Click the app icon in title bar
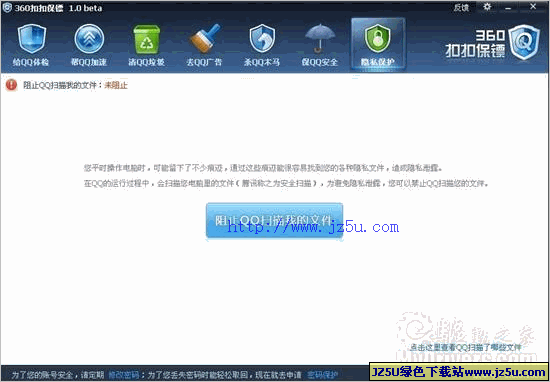 point(7,8)
